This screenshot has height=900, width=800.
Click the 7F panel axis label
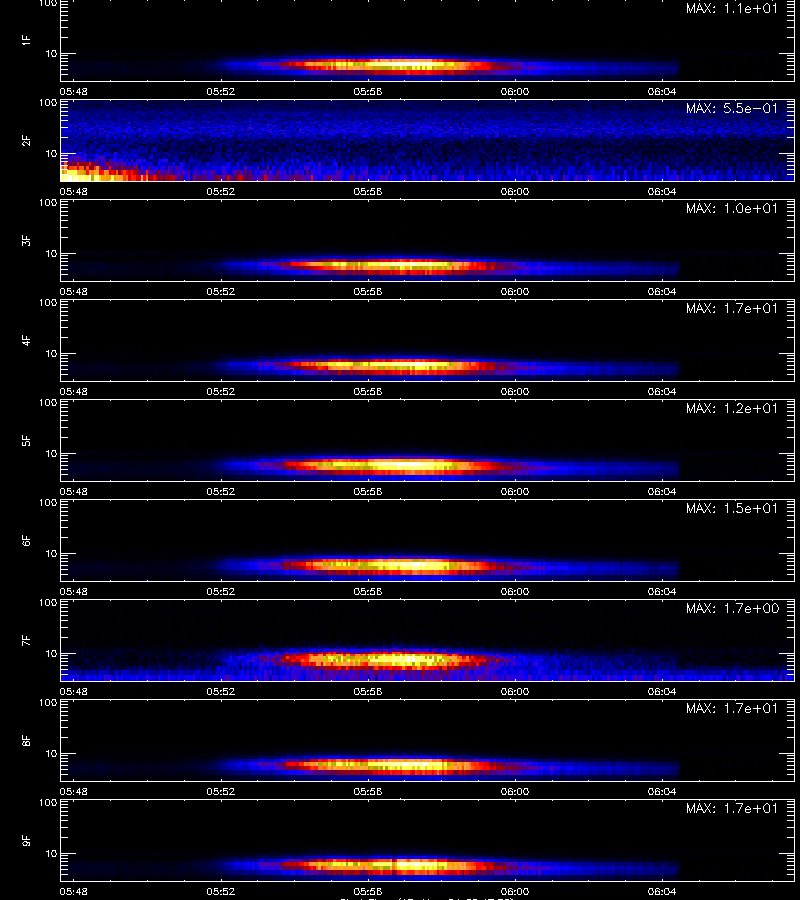(26, 641)
